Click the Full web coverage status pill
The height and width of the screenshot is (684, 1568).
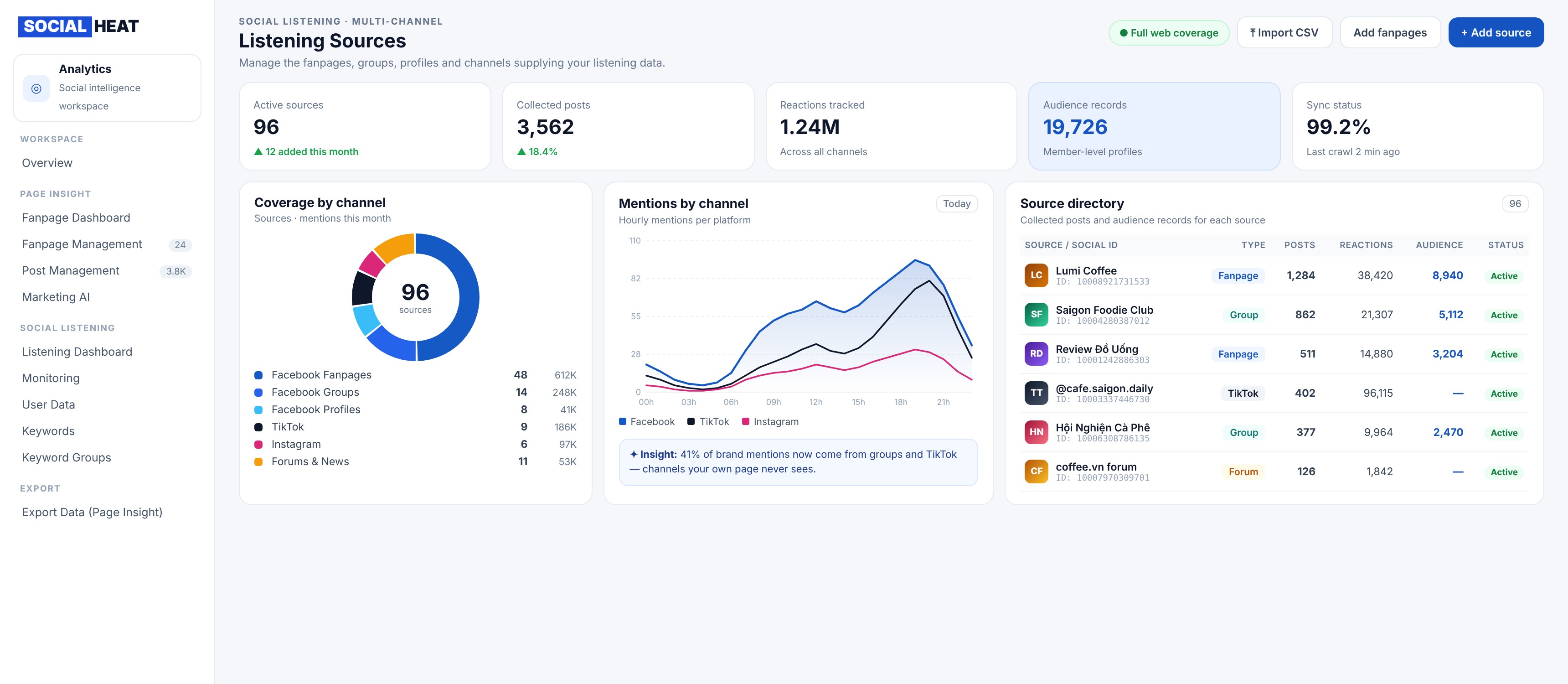coord(1169,33)
